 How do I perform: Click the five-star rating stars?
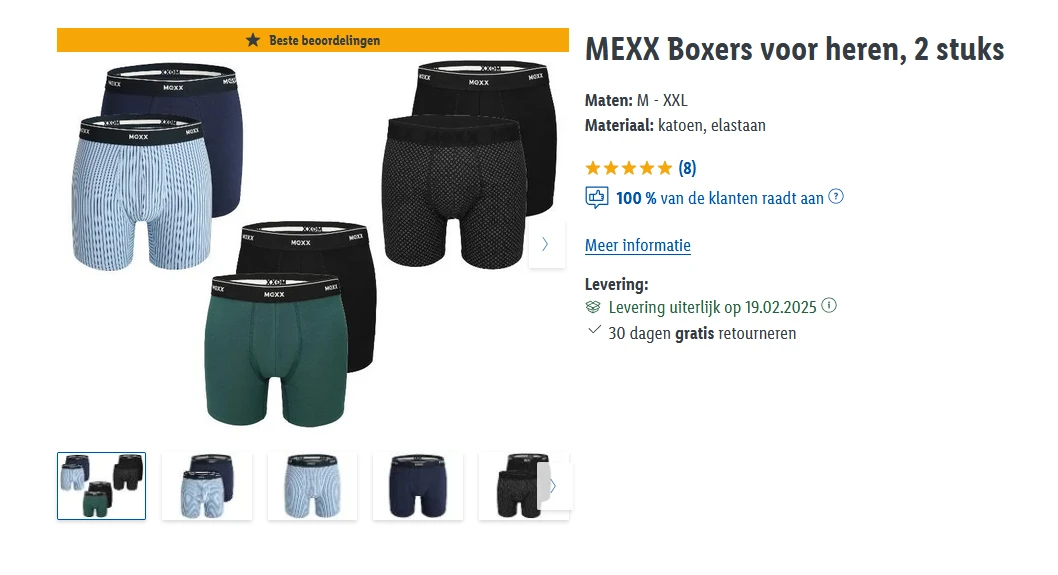[x=629, y=168]
